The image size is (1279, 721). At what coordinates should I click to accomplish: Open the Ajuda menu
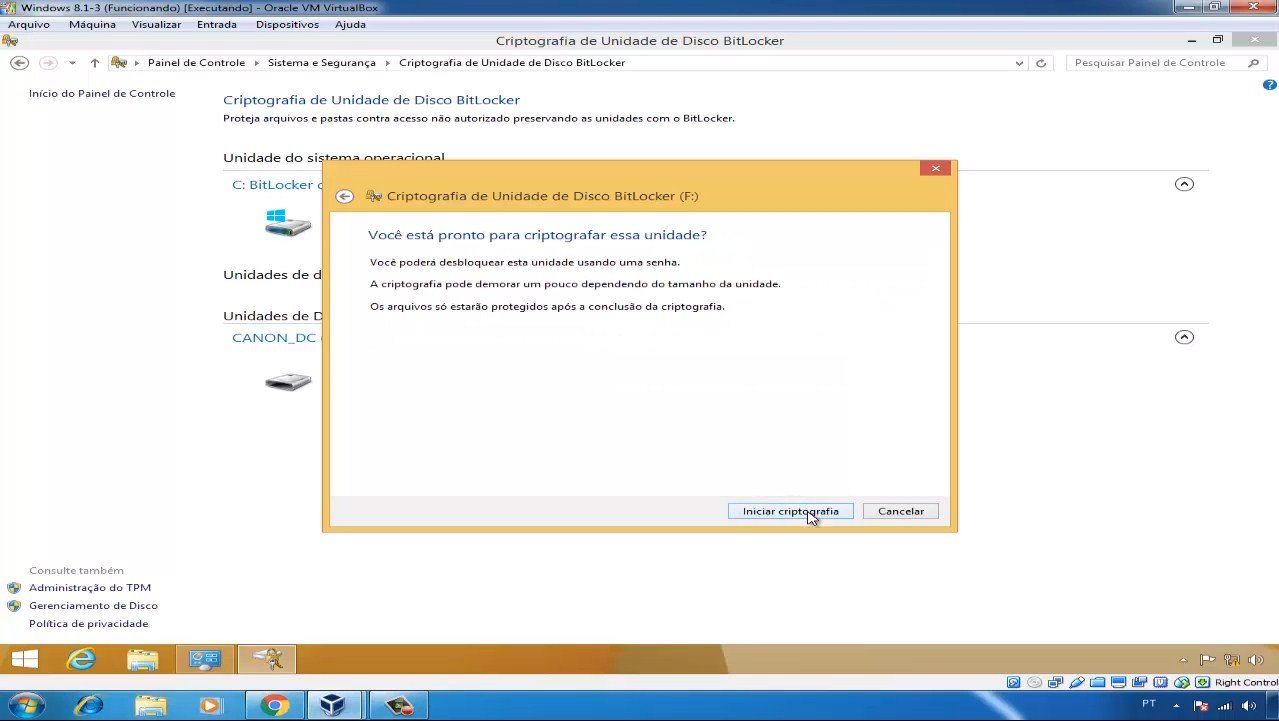tap(350, 24)
